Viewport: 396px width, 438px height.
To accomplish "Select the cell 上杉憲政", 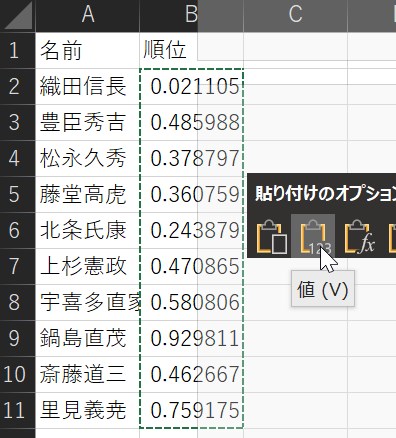I will coord(87,266).
